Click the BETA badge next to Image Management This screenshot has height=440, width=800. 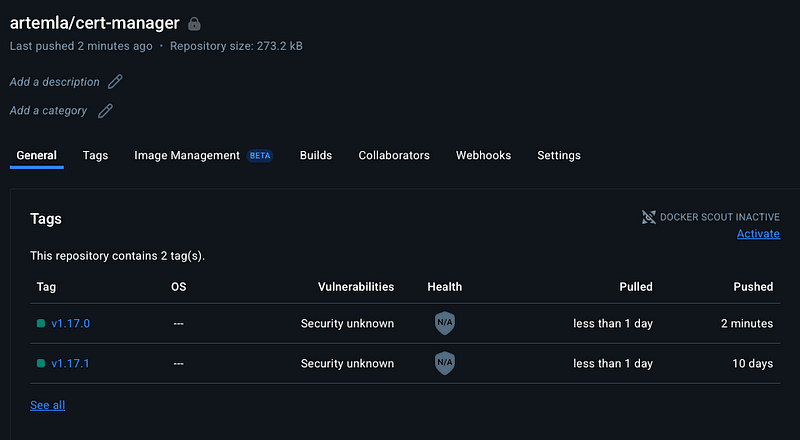[x=260, y=156]
